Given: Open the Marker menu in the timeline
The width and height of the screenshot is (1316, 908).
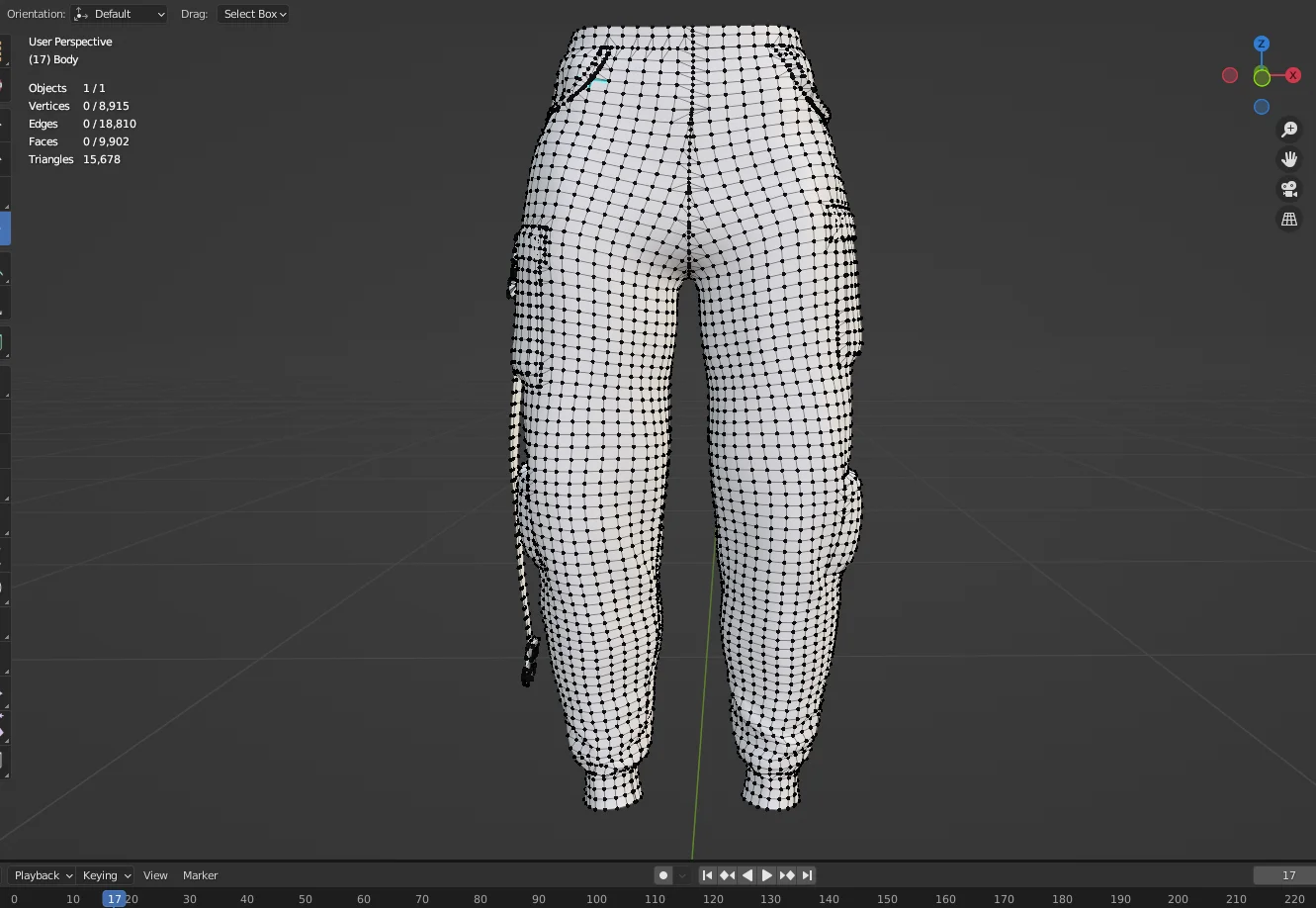Looking at the screenshot, I should click(200, 874).
